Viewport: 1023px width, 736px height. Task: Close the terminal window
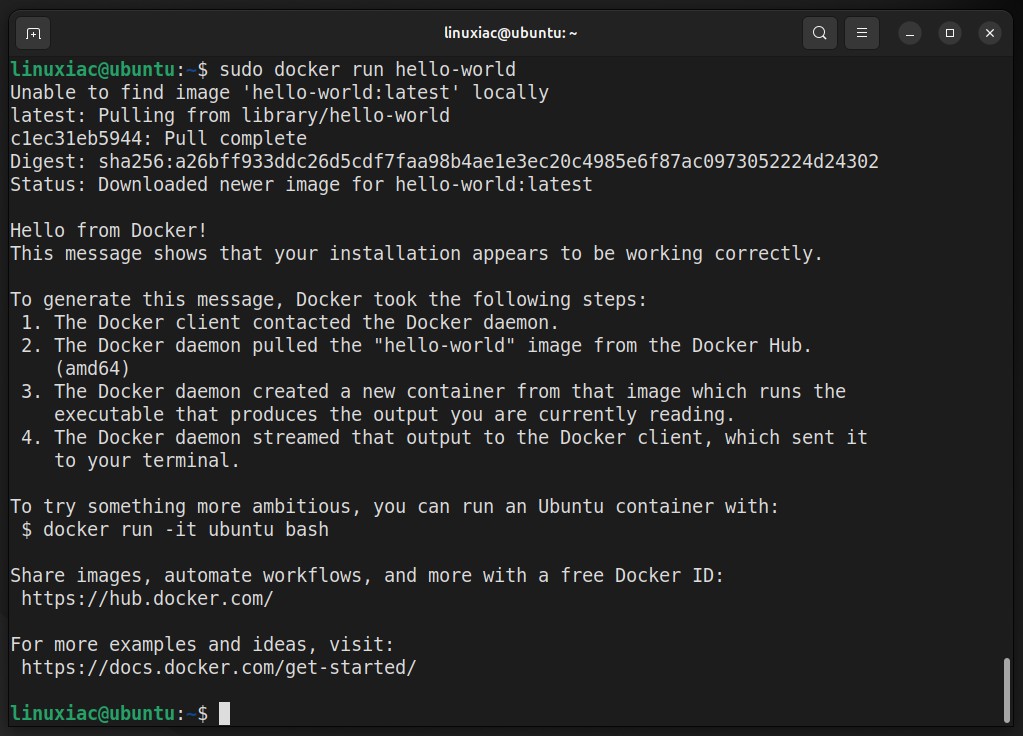990,33
